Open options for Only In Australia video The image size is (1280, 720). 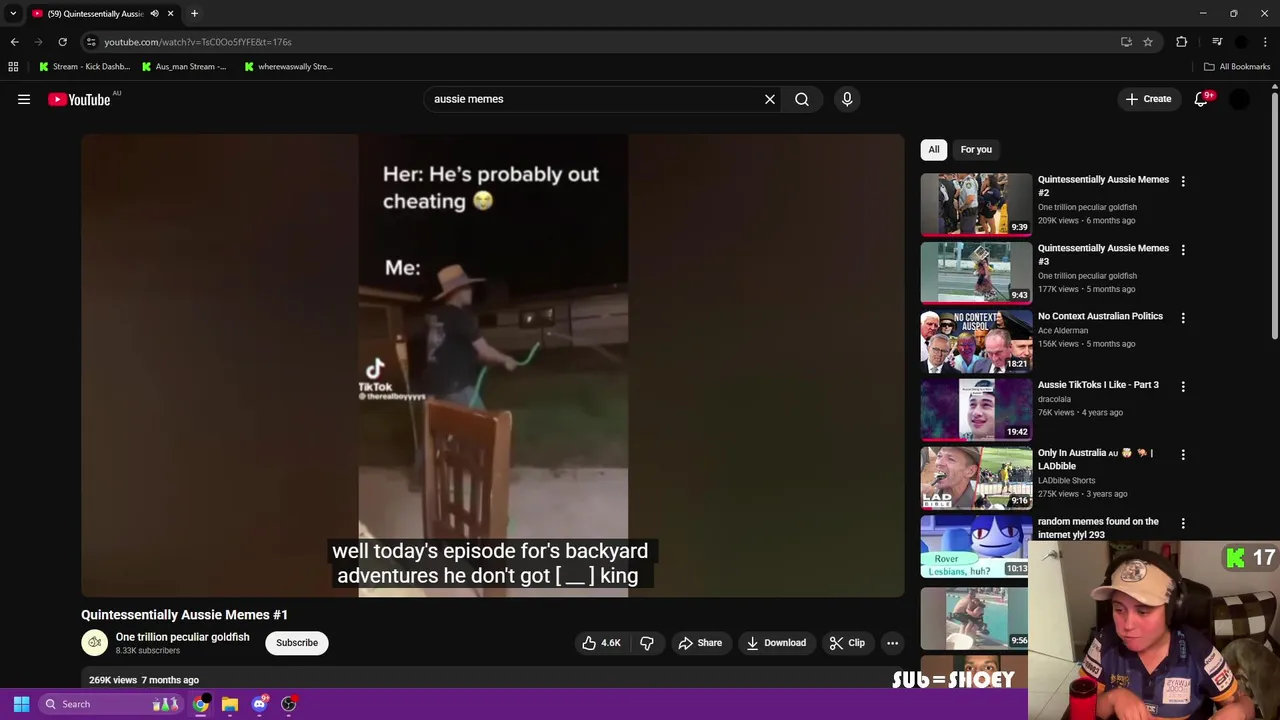point(1183,454)
